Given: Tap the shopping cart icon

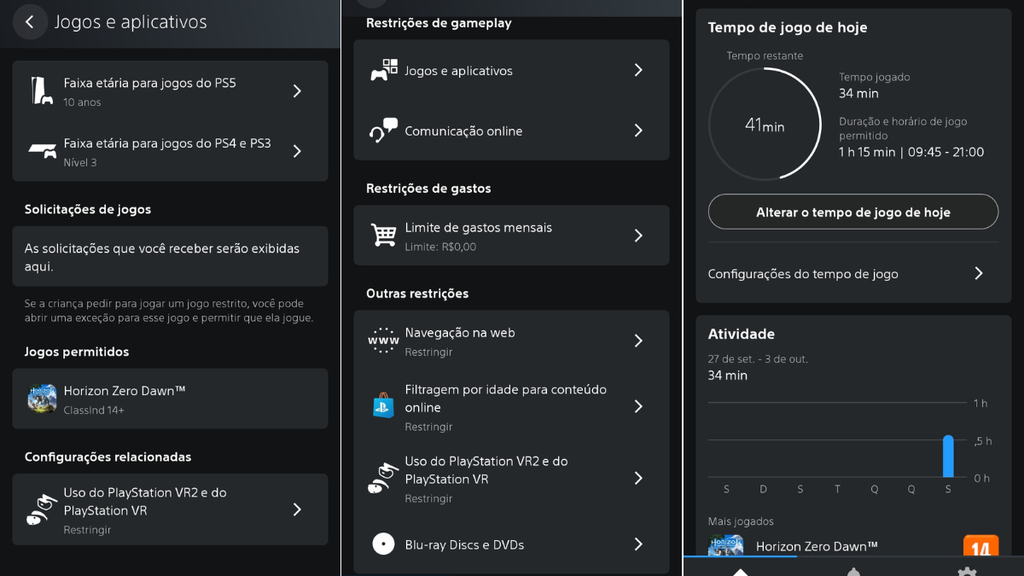Looking at the screenshot, I should pyautogui.click(x=384, y=236).
